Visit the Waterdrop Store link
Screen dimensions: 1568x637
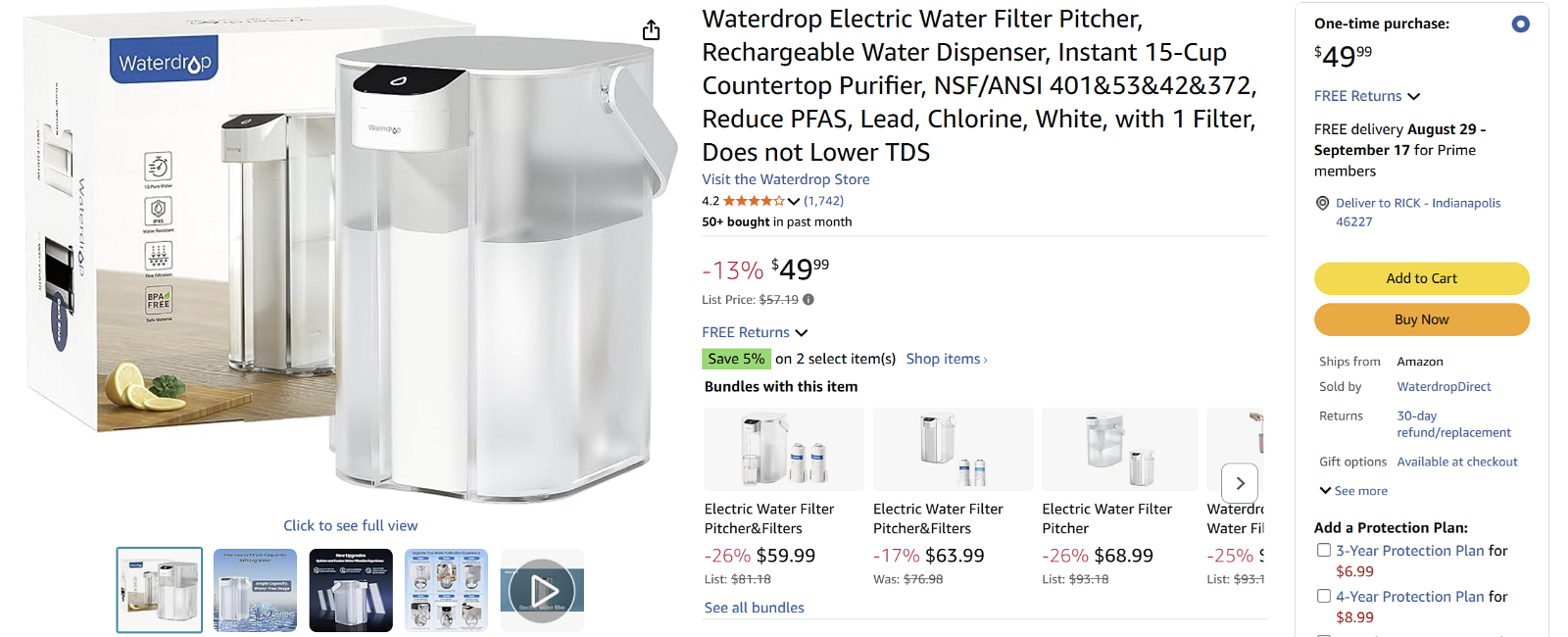click(x=785, y=179)
